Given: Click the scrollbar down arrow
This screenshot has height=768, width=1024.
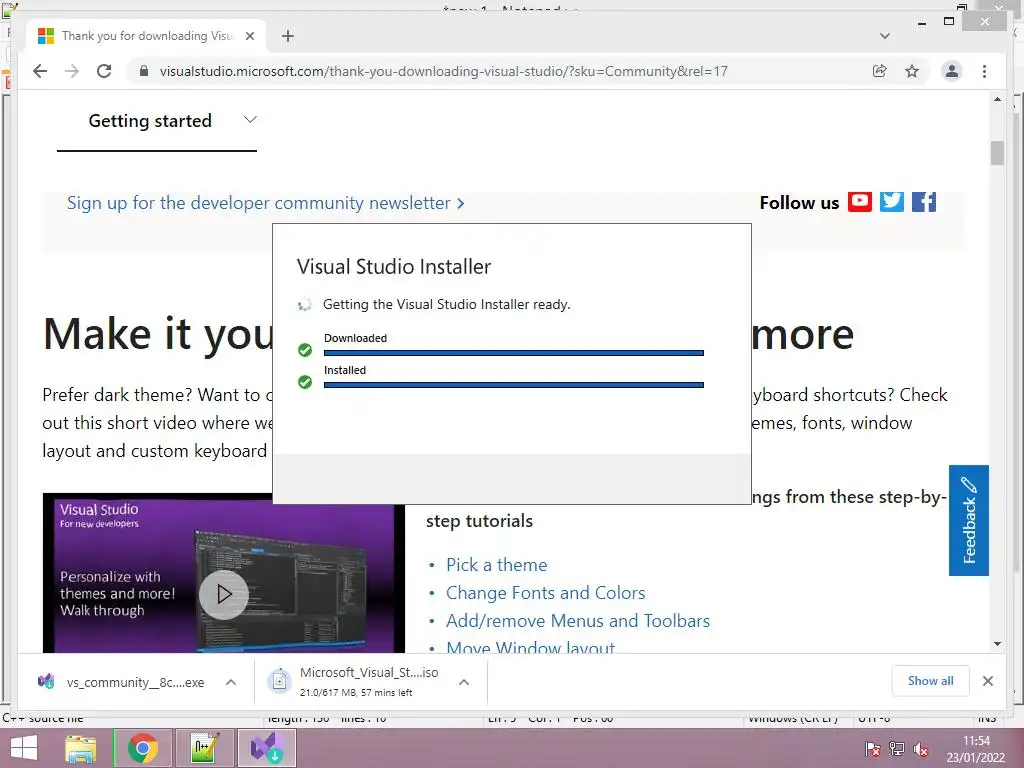Looking at the screenshot, I should coord(997,644).
